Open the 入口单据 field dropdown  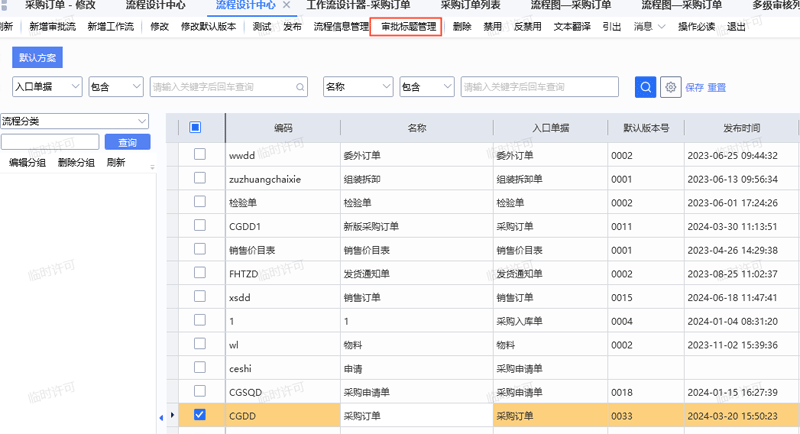click(47, 87)
